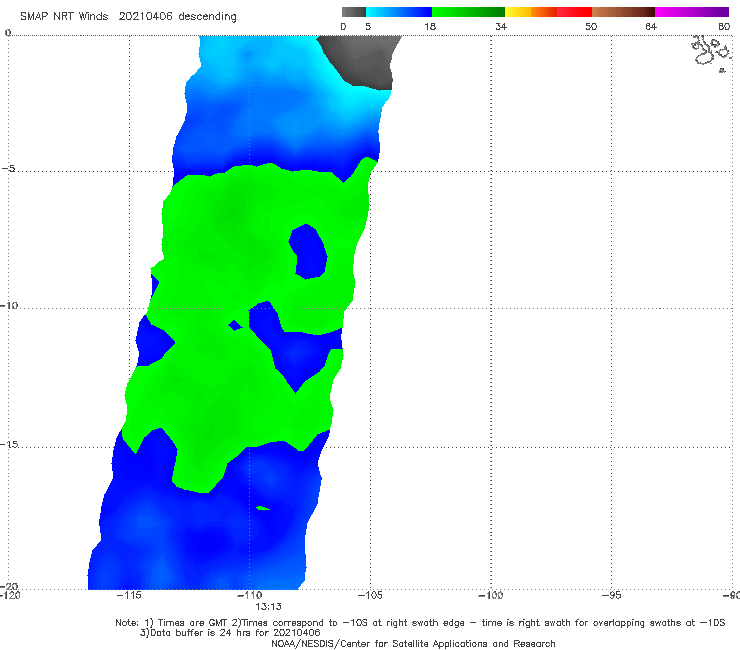This screenshot has height=650, width=740.
Task: Click the gray segment of the color scale
Action: 353,12
